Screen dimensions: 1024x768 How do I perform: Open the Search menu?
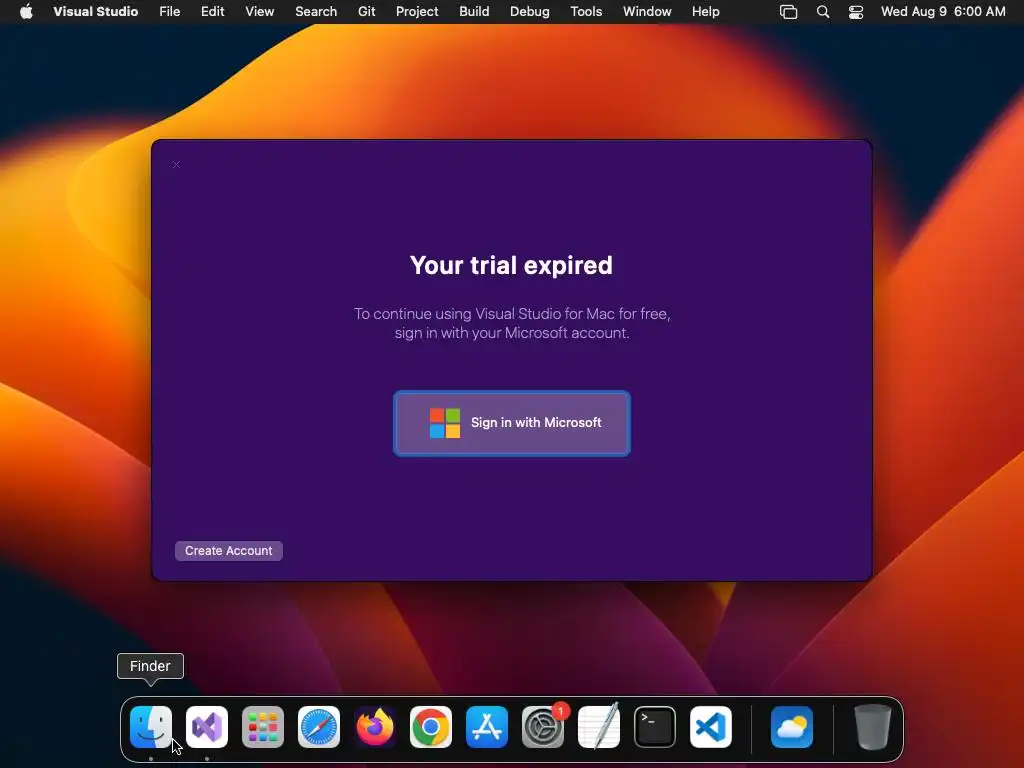click(x=316, y=12)
